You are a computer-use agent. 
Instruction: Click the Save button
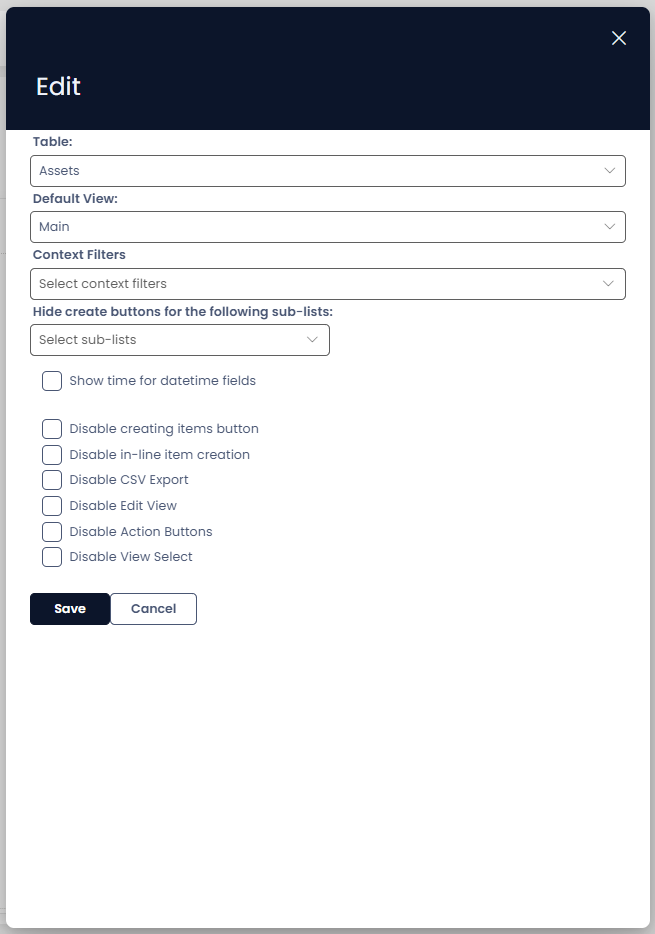point(70,608)
